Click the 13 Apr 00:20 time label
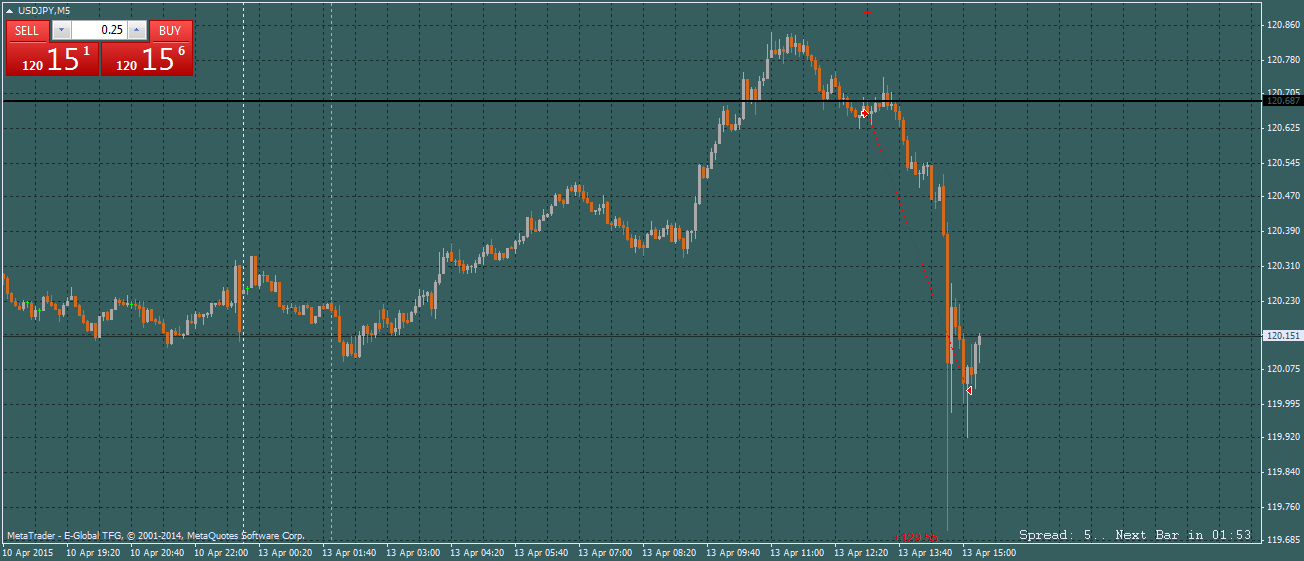The width and height of the screenshot is (1304, 561). pos(285,552)
